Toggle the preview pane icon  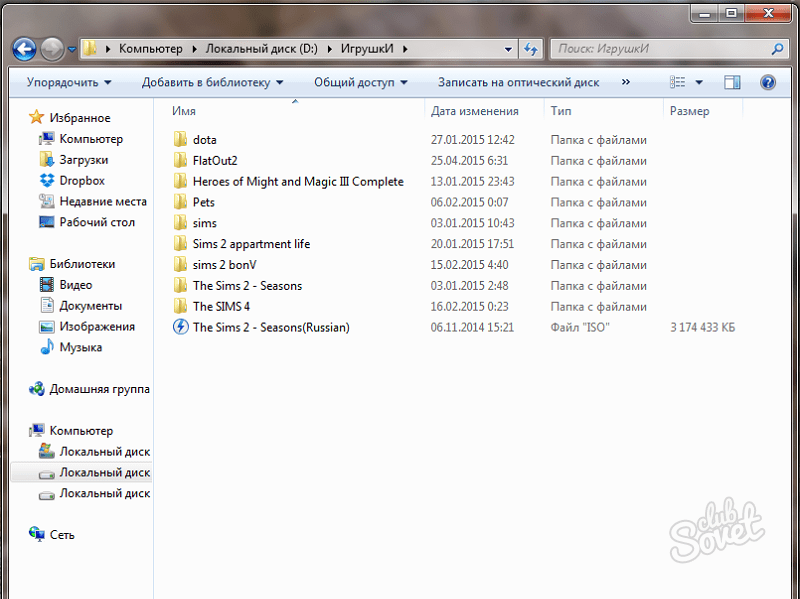tap(732, 82)
